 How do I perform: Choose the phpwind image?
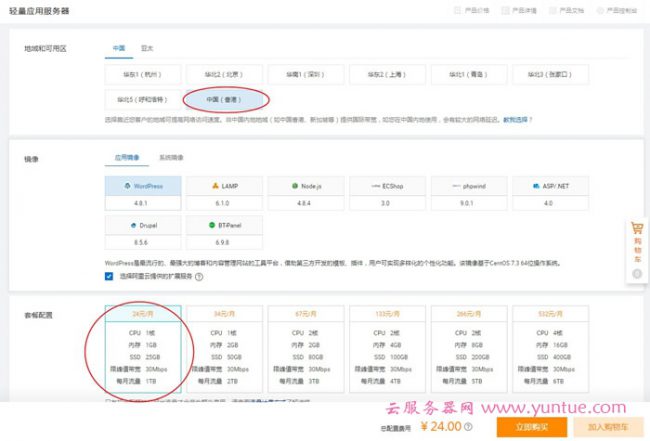pyautogui.click(x=470, y=186)
